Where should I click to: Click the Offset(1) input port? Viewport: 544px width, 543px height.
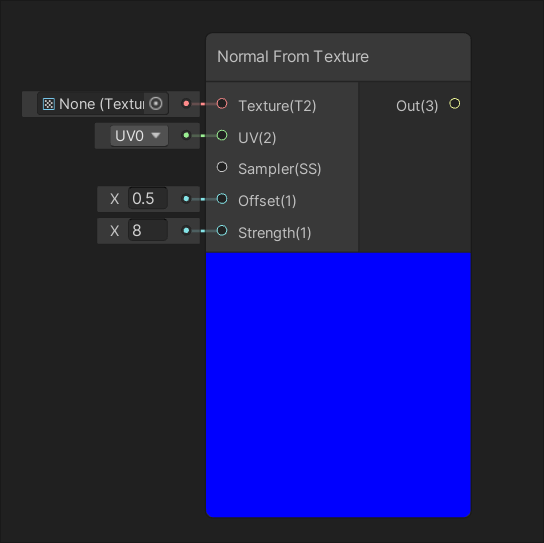(222, 199)
